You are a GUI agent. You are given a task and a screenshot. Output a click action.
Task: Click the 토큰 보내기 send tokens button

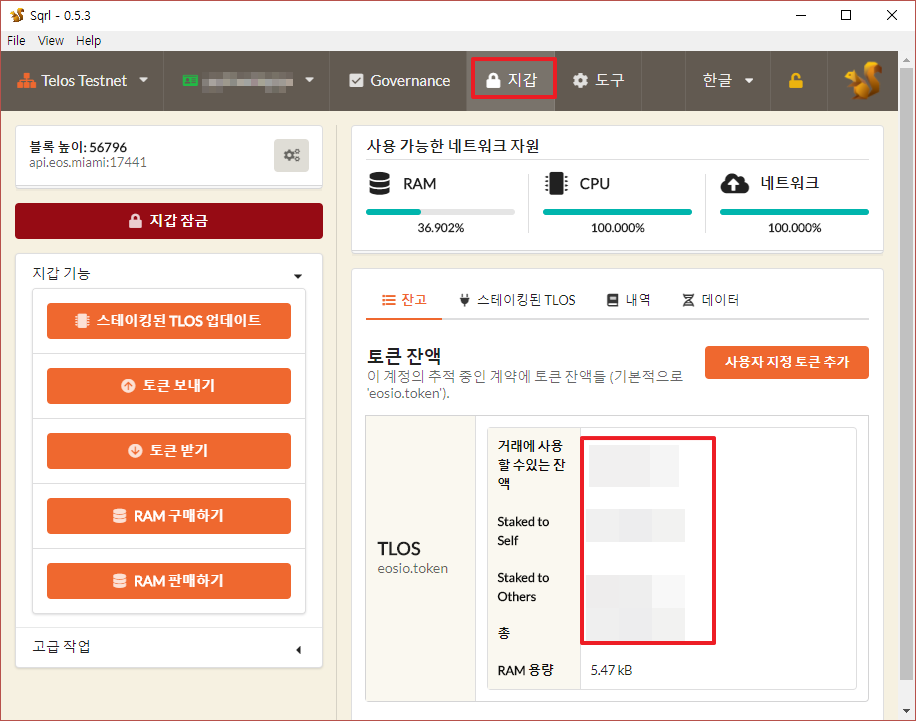click(169, 386)
